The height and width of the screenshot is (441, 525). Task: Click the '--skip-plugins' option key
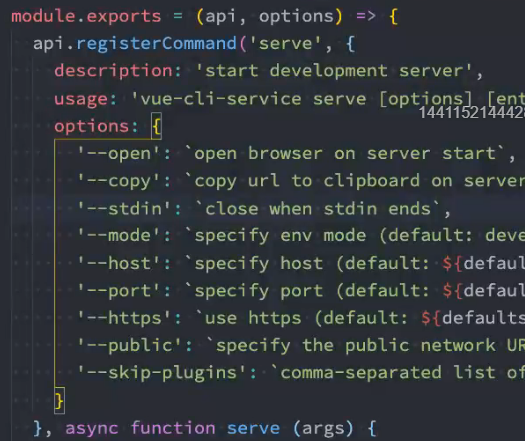click(162, 373)
